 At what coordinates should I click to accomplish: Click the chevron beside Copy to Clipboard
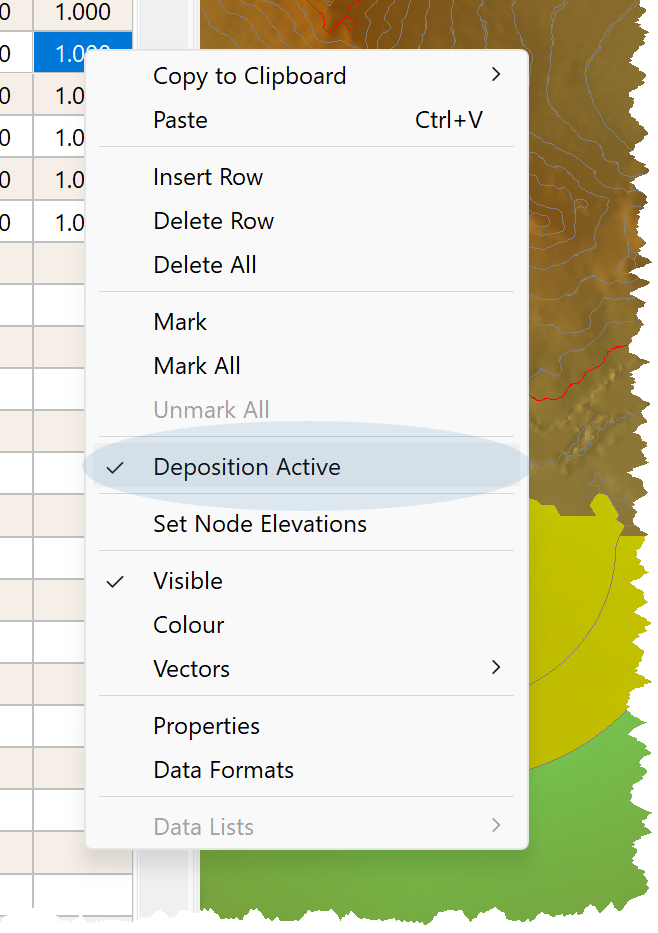(x=496, y=75)
